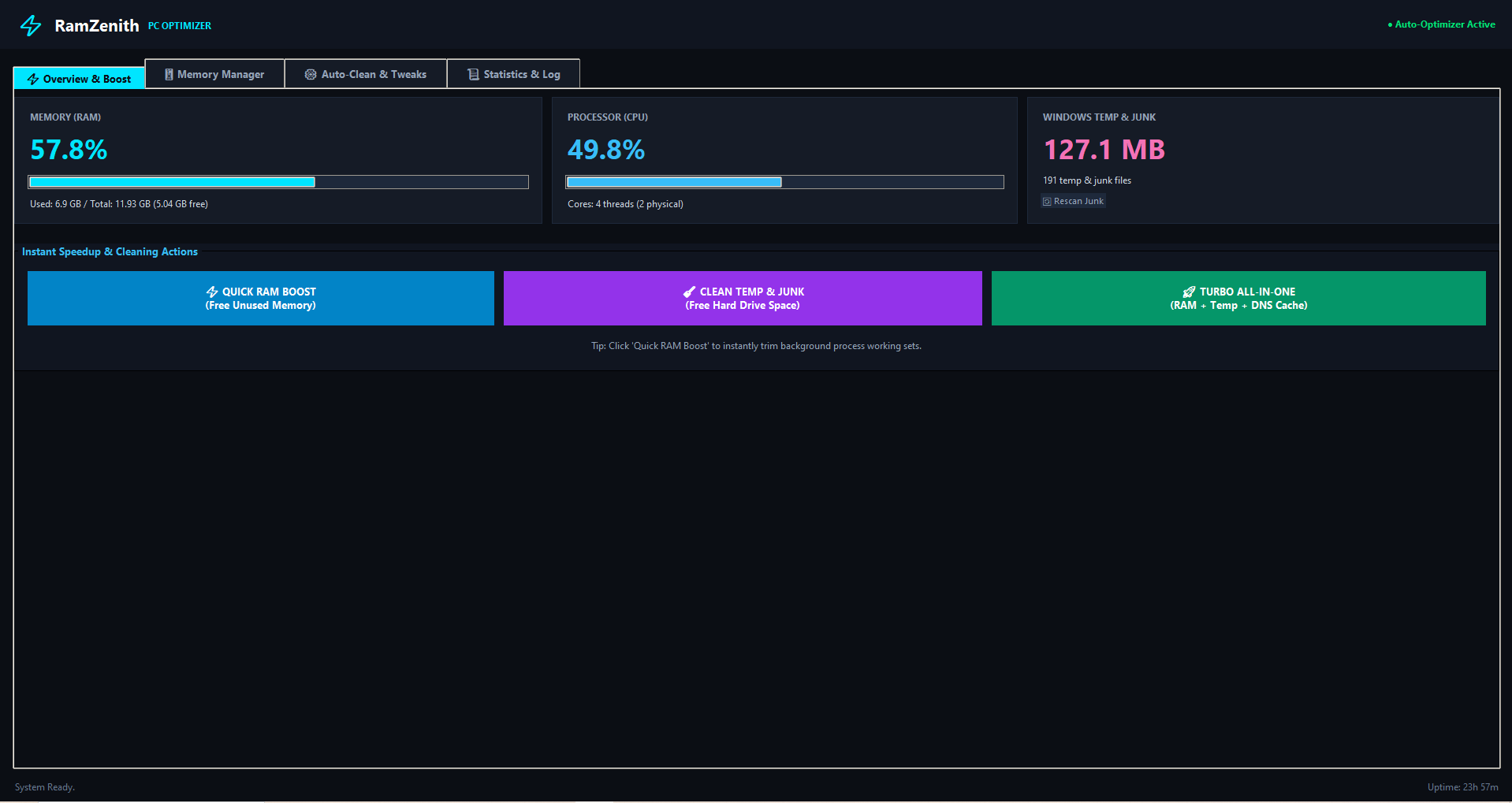Switch to the Memory Manager tab

(214, 74)
